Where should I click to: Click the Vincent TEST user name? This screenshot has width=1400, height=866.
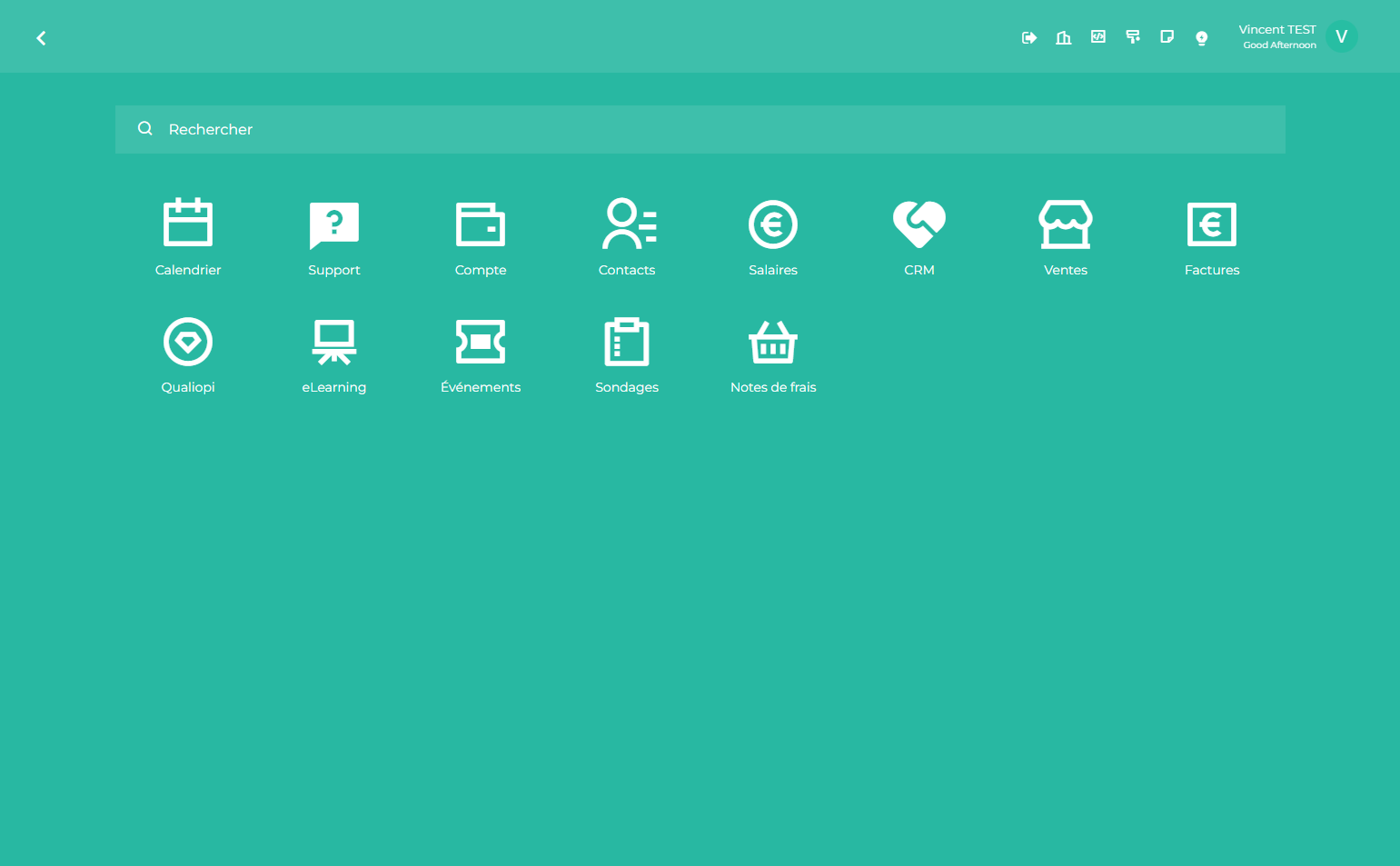pyautogui.click(x=1277, y=29)
